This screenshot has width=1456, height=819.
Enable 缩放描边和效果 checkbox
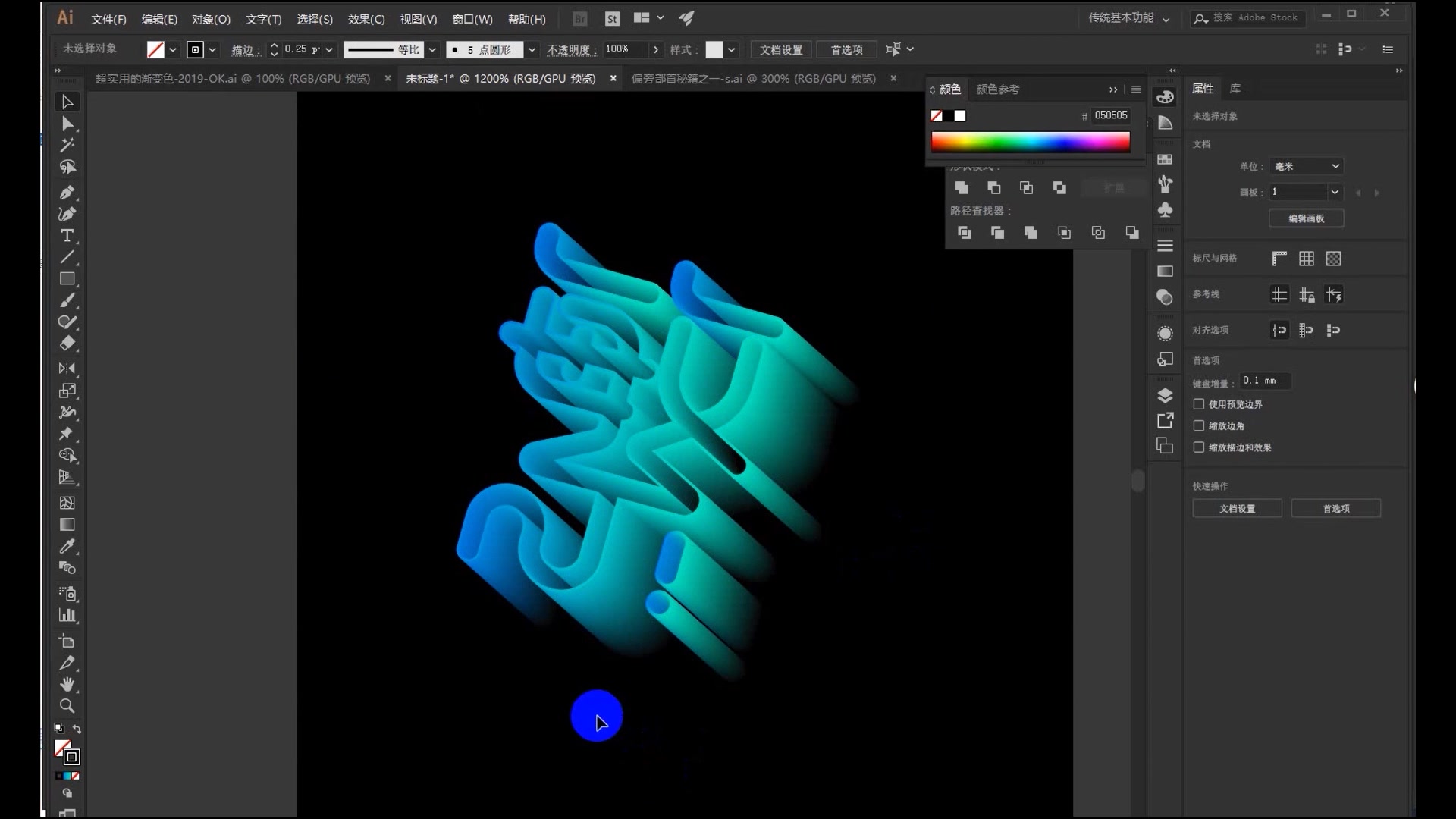(1199, 447)
